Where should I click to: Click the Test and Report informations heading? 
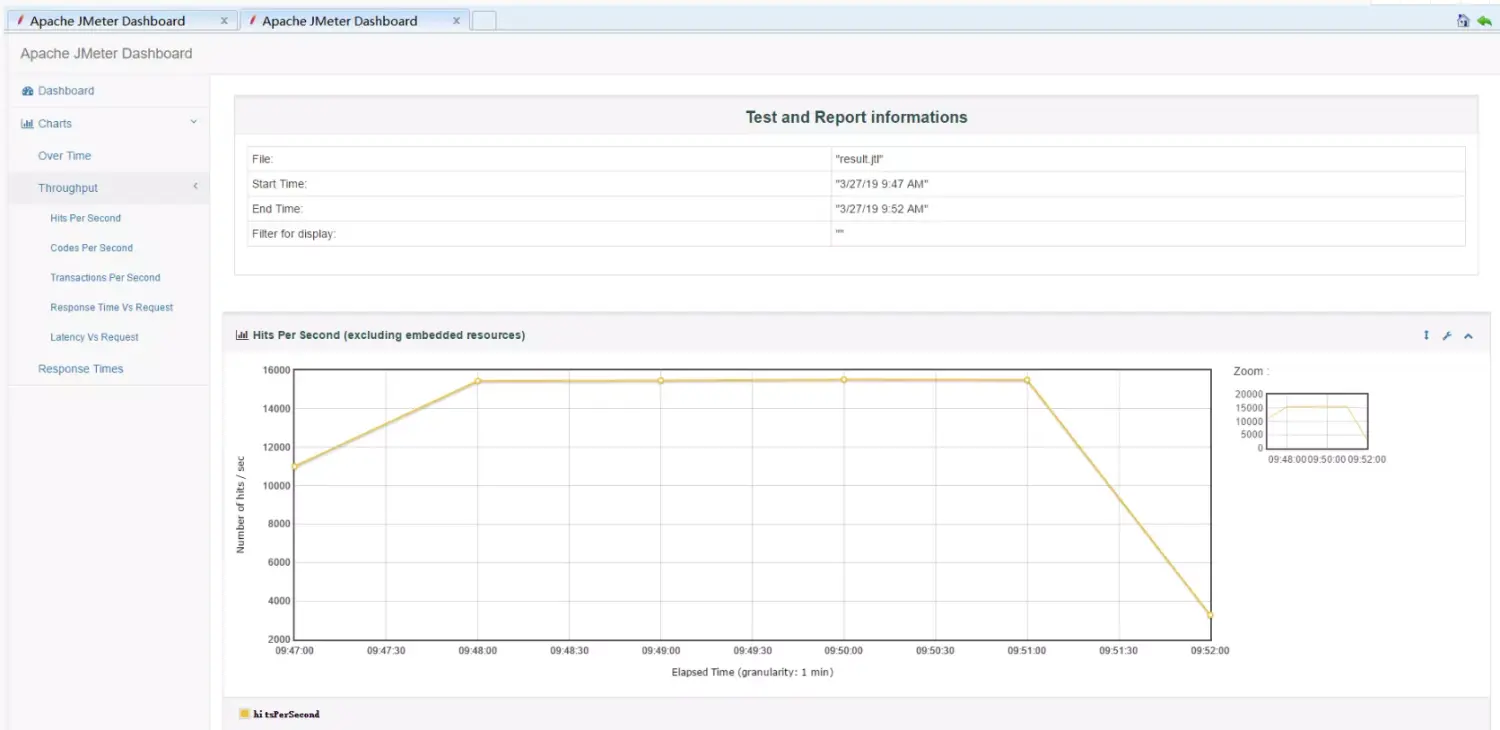pyautogui.click(x=856, y=117)
